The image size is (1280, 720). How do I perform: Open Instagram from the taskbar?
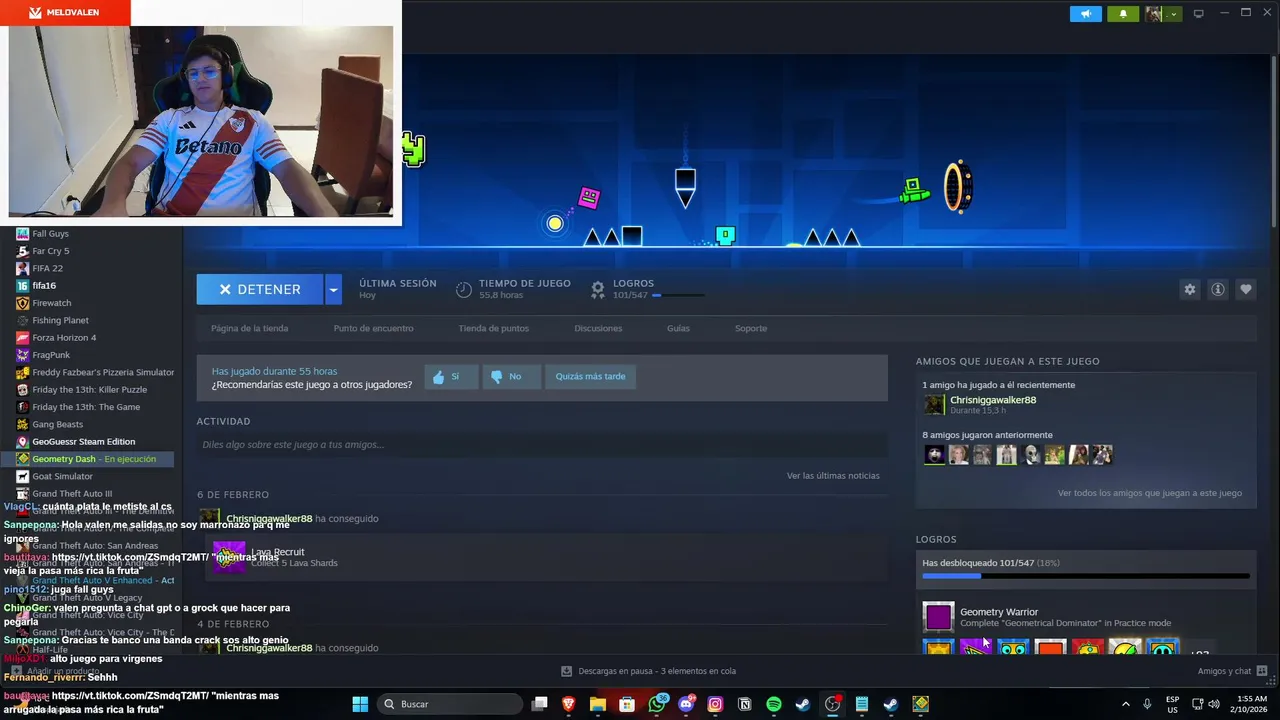715,704
